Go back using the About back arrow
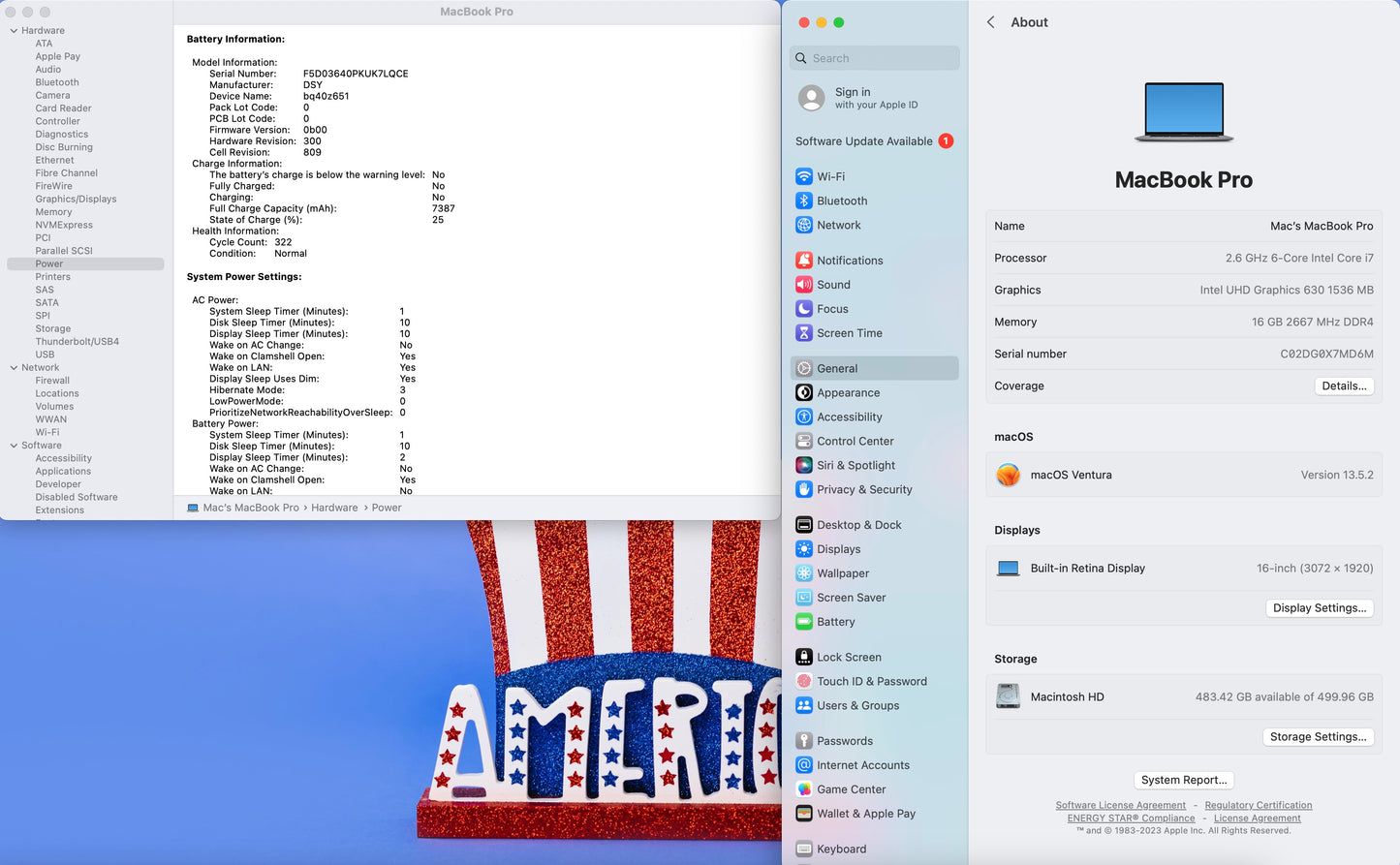Screen dimensions: 1400x865 (990, 22)
